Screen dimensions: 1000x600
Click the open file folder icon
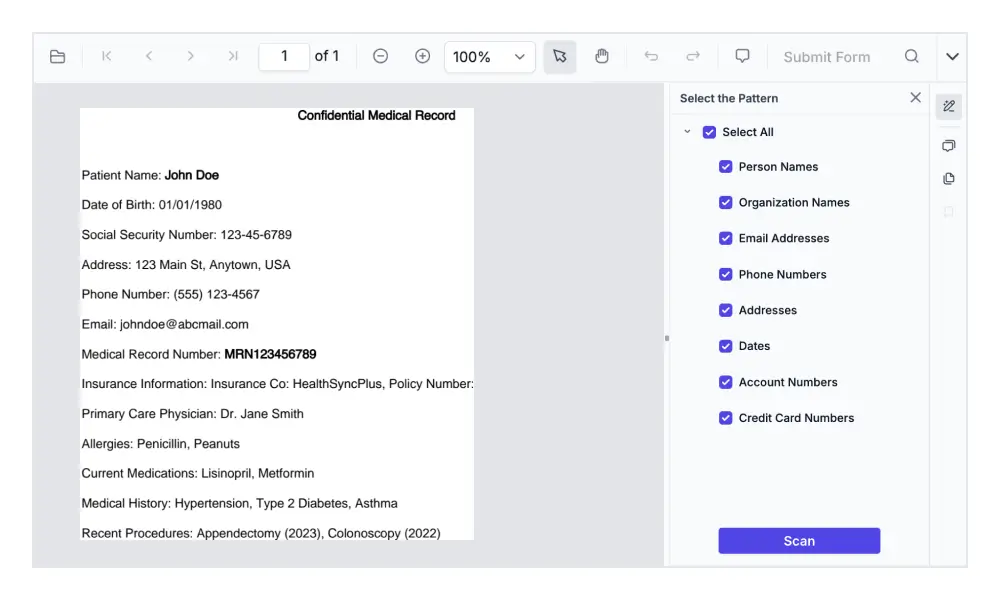[x=58, y=57]
